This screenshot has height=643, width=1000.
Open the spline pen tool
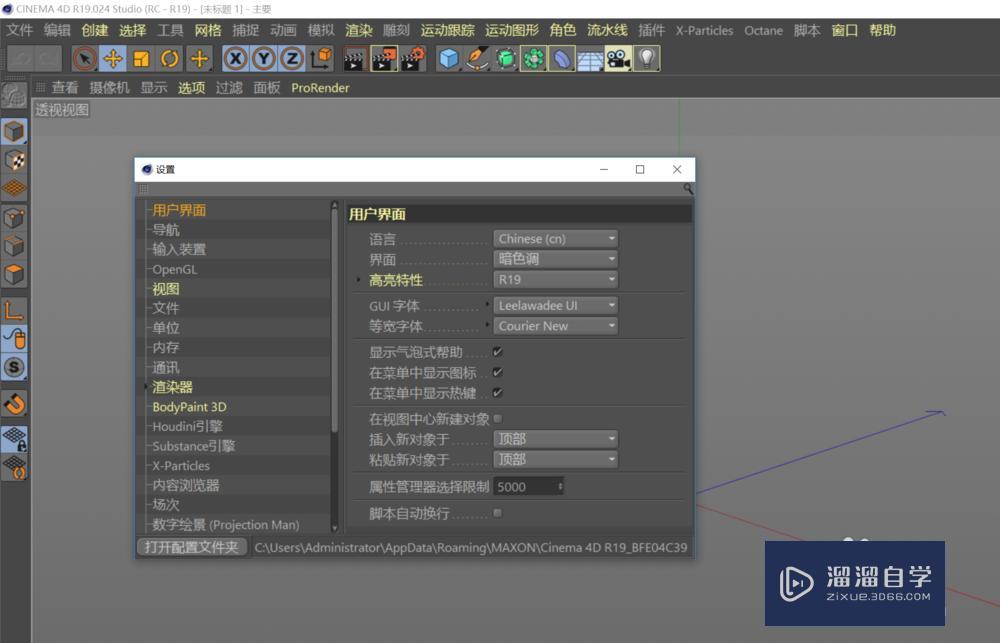[477, 59]
